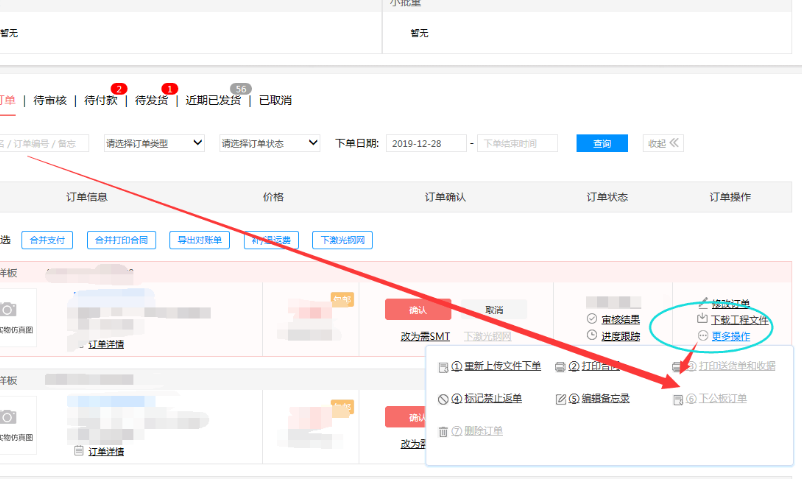Click the 打印合同 printer icon
The height and width of the screenshot is (479, 802).
point(560,367)
